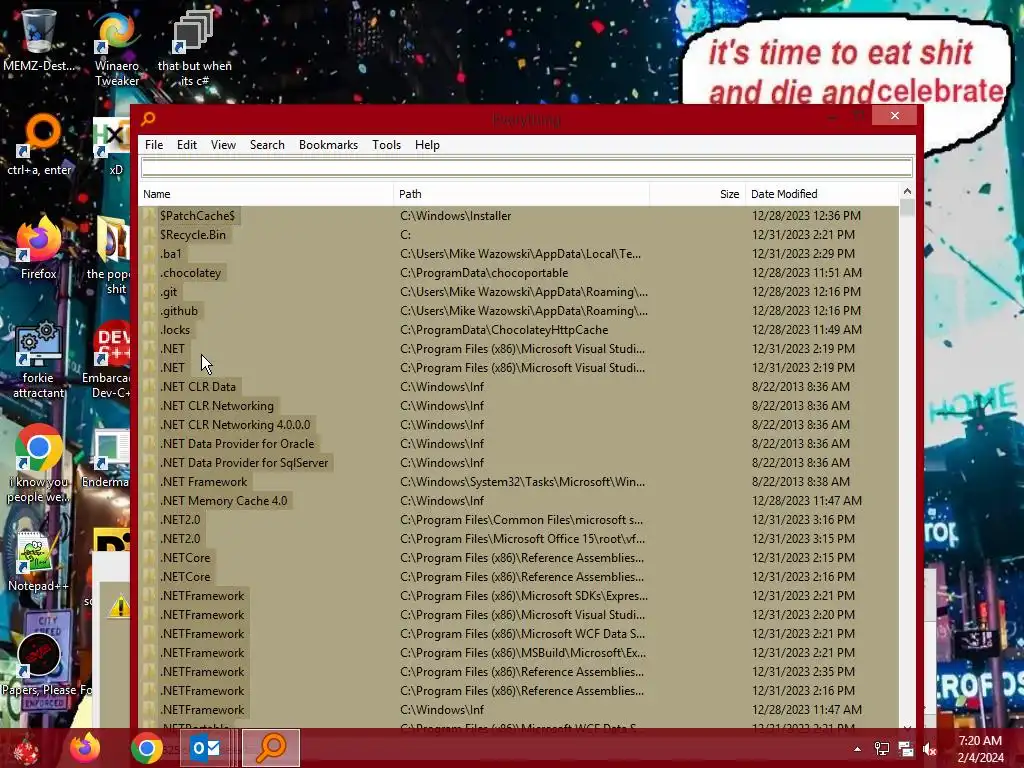Select the .git folder row
Image resolution: width=1024 pixels, height=768 pixels.
[519, 291]
